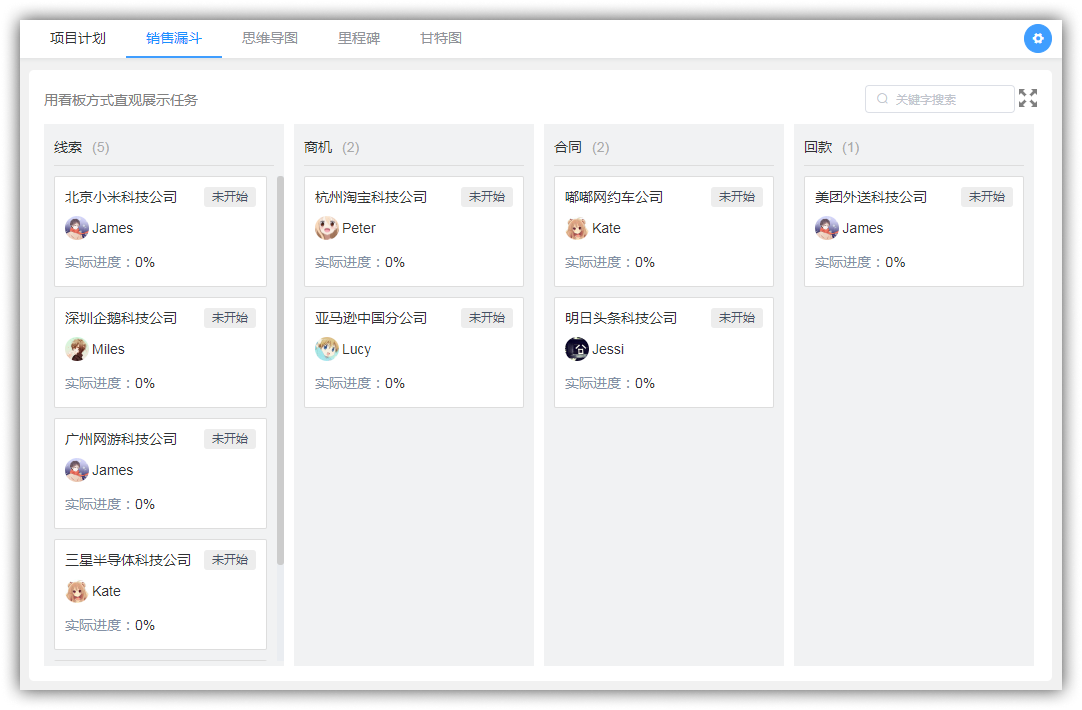The height and width of the screenshot is (710, 1082).
Task: Click James avatar on 北京小米科技公司 card
Action: 77,228
